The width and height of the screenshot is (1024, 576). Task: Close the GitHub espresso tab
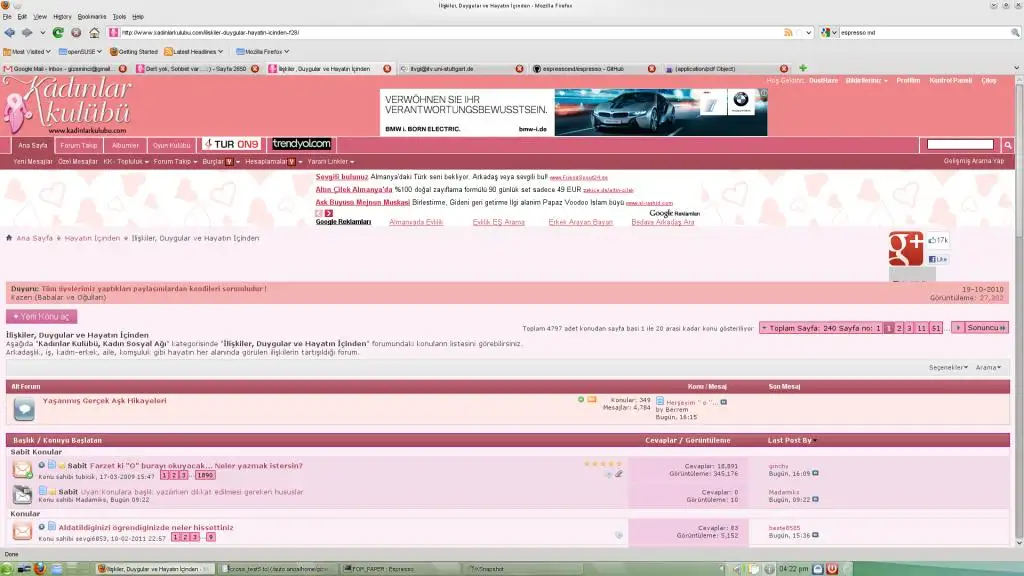click(652, 69)
